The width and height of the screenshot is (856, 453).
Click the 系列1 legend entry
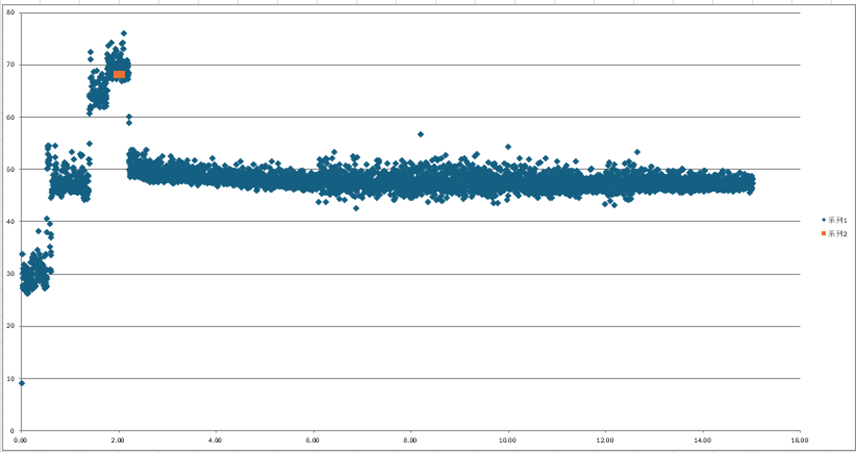pyautogui.click(x=837, y=220)
